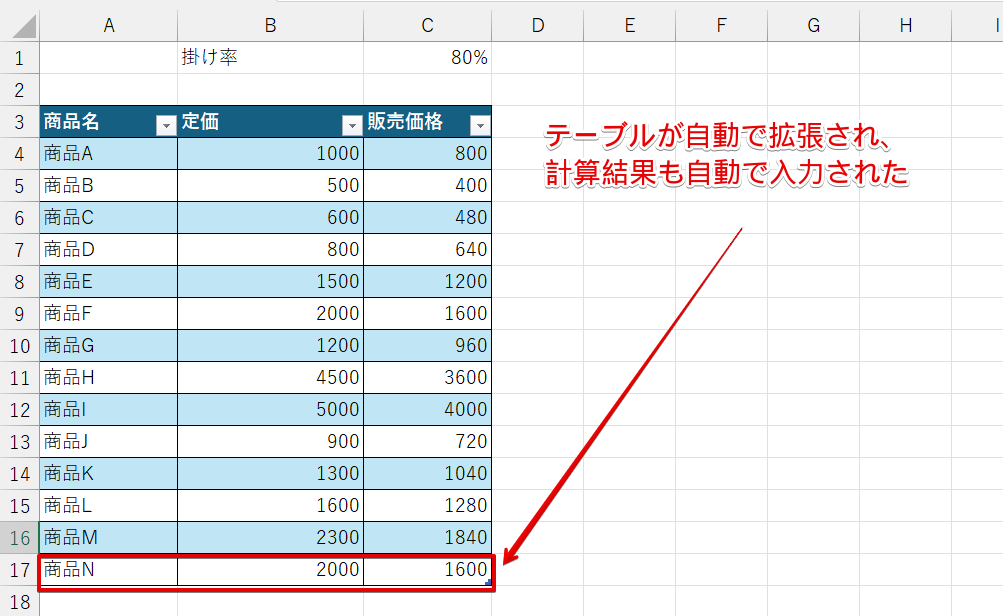Select row 16 header
This screenshot has width=1003, height=616.
(x=19, y=537)
